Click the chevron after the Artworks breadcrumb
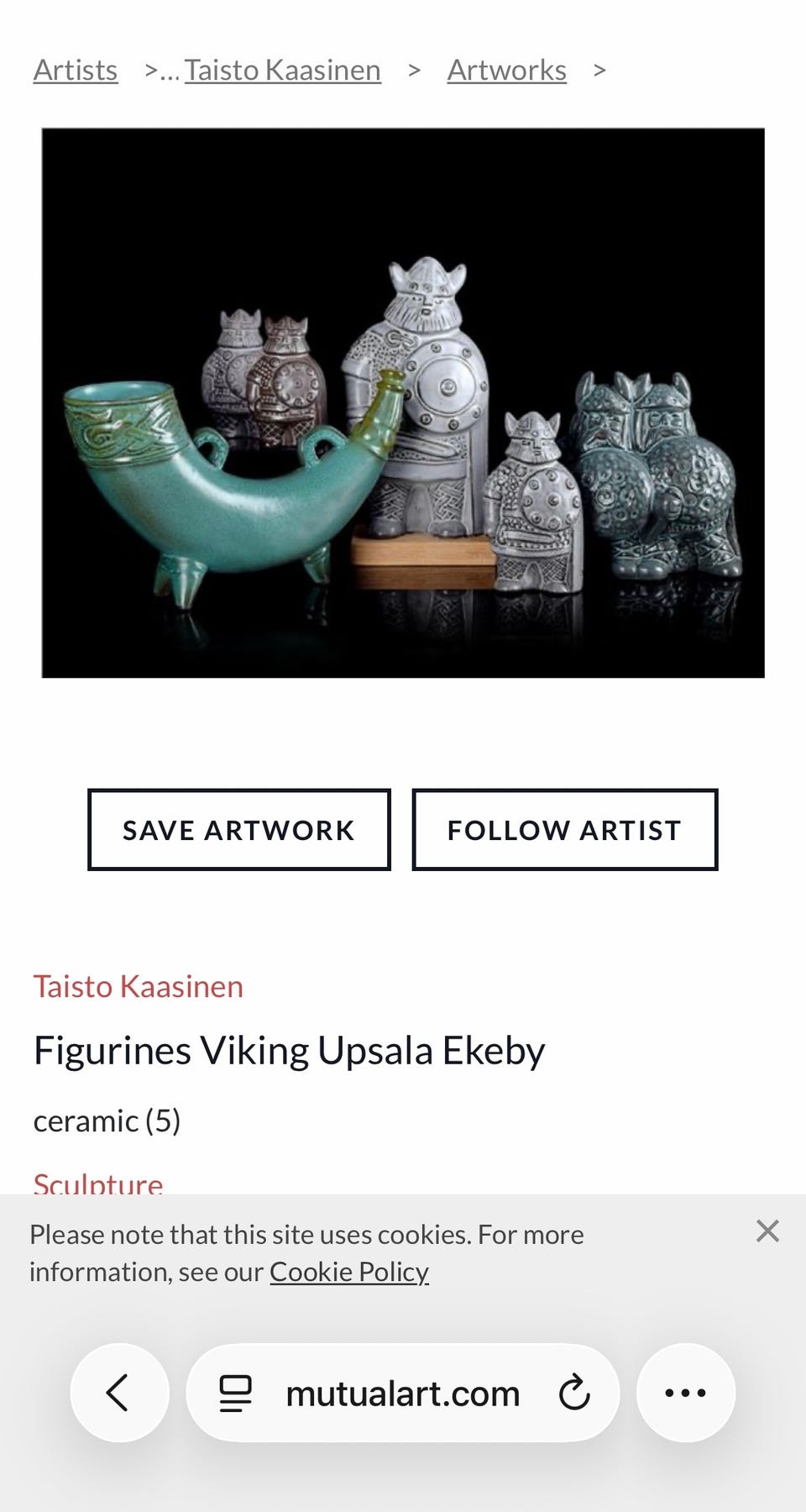The height and width of the screenshot is (1512, 806). pos(599,70)
